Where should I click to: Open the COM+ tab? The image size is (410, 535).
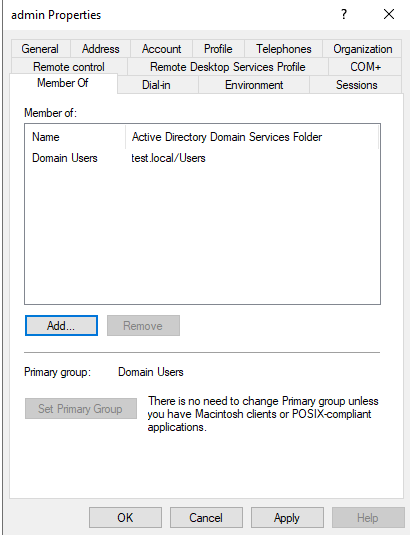[x=365, y=67]
